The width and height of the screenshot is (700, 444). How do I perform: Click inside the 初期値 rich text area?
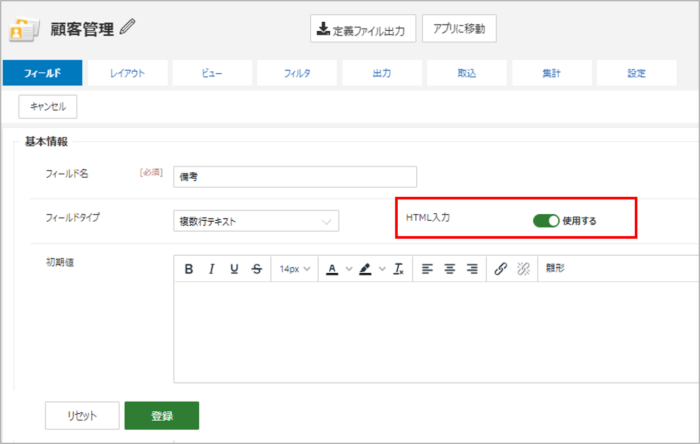tap(437, 332)
